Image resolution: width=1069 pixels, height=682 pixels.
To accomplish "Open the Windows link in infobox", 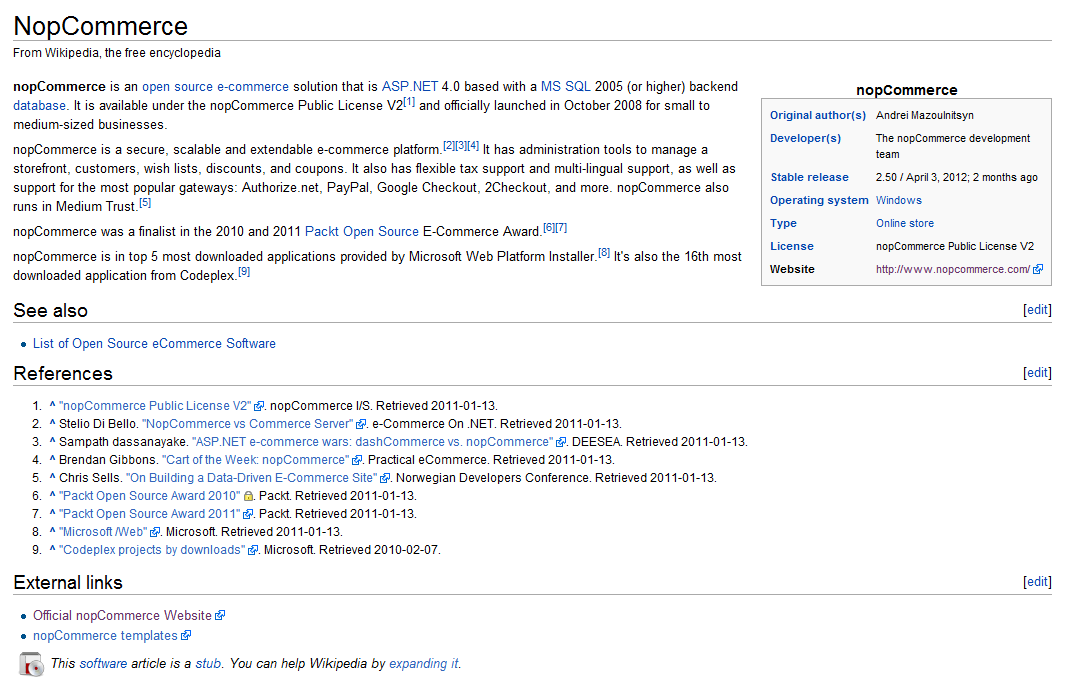I will (x=899, y=201).
